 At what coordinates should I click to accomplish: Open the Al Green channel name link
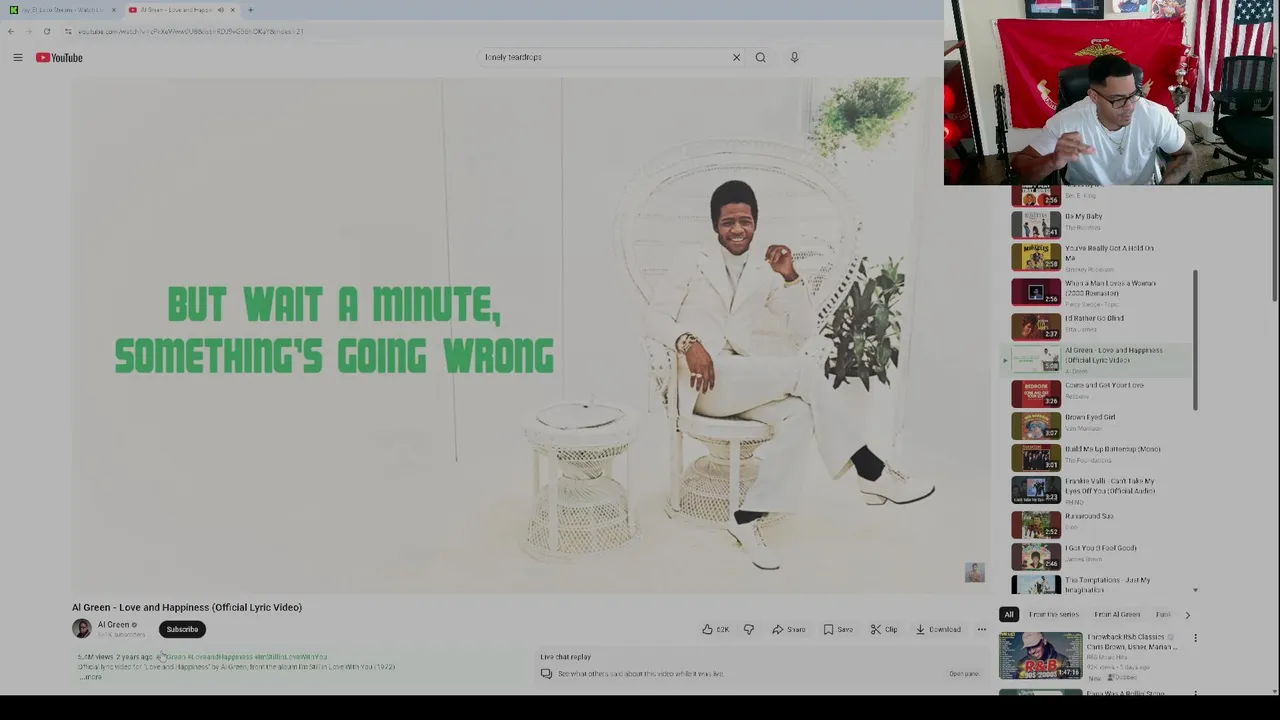pos(113,625)
